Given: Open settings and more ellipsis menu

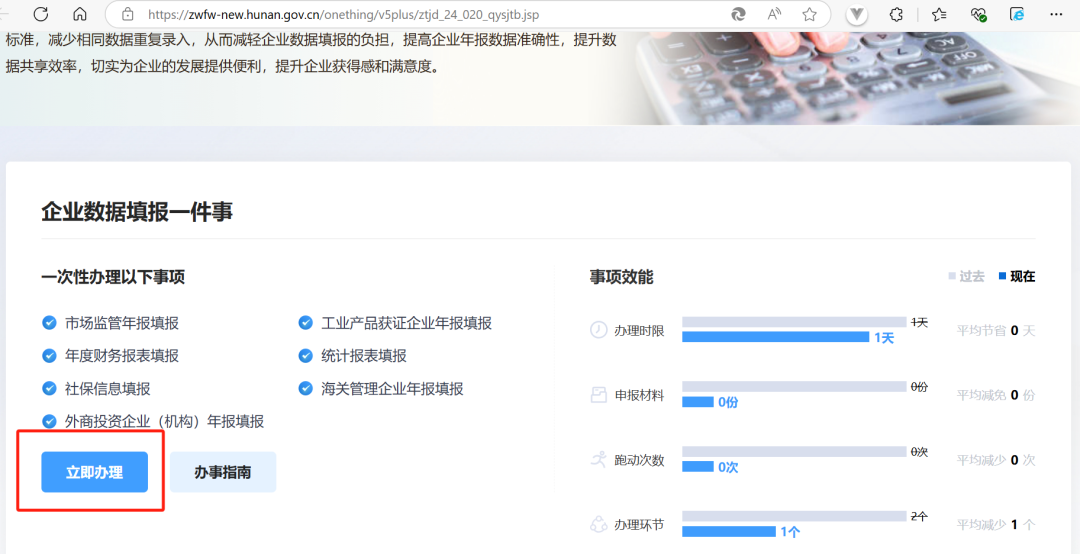Looking at the screenshot, I should (1056, 14).
